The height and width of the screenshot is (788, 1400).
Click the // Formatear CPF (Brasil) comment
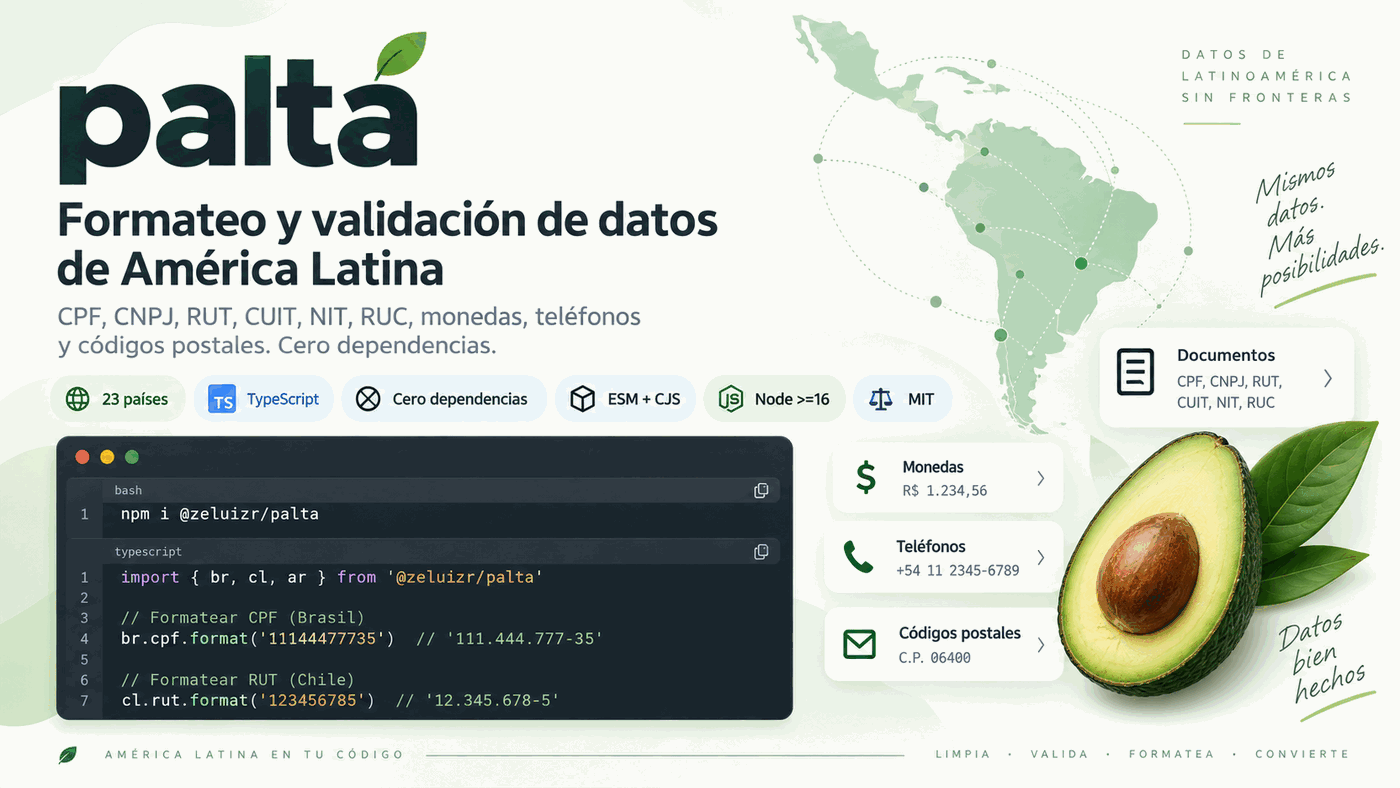(x=243, y=617)
